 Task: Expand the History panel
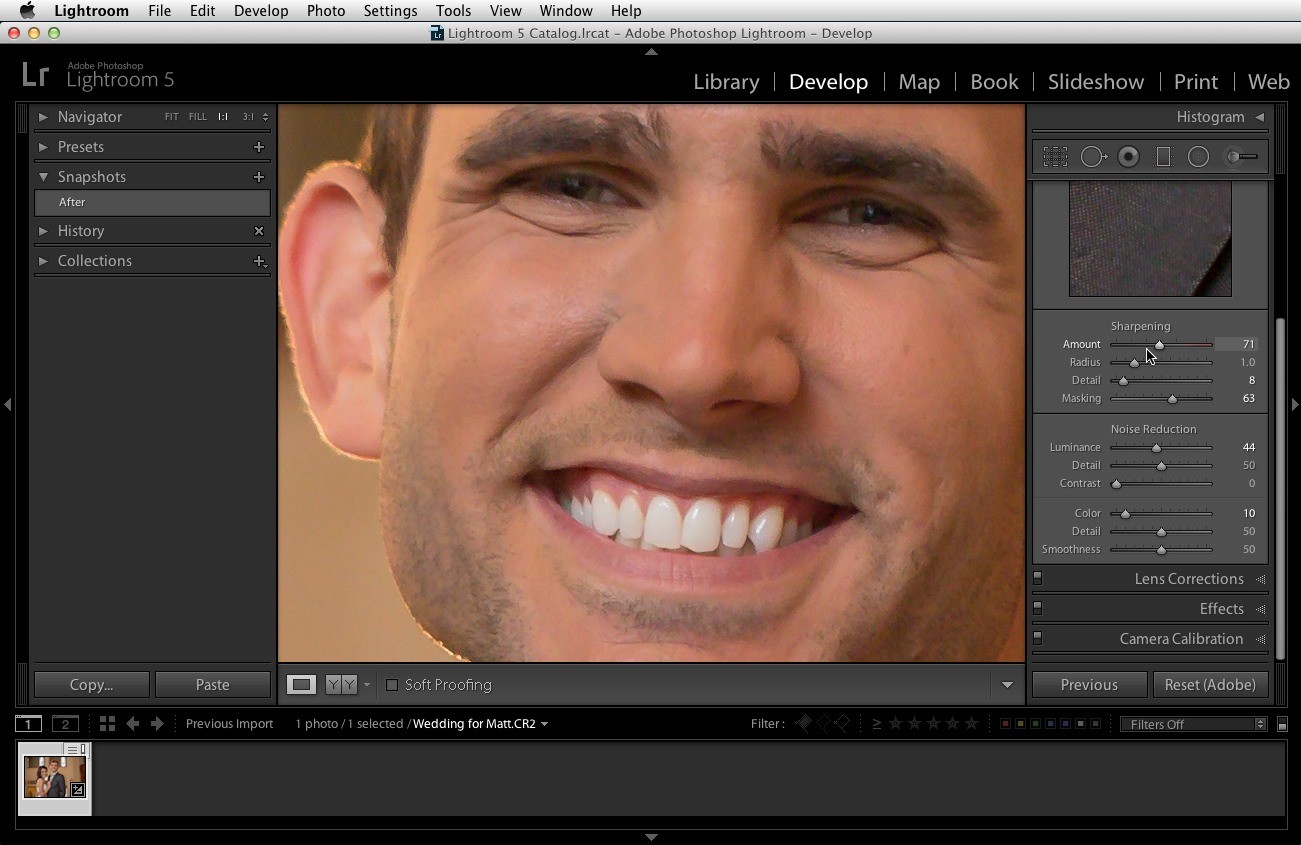(43, 231)
